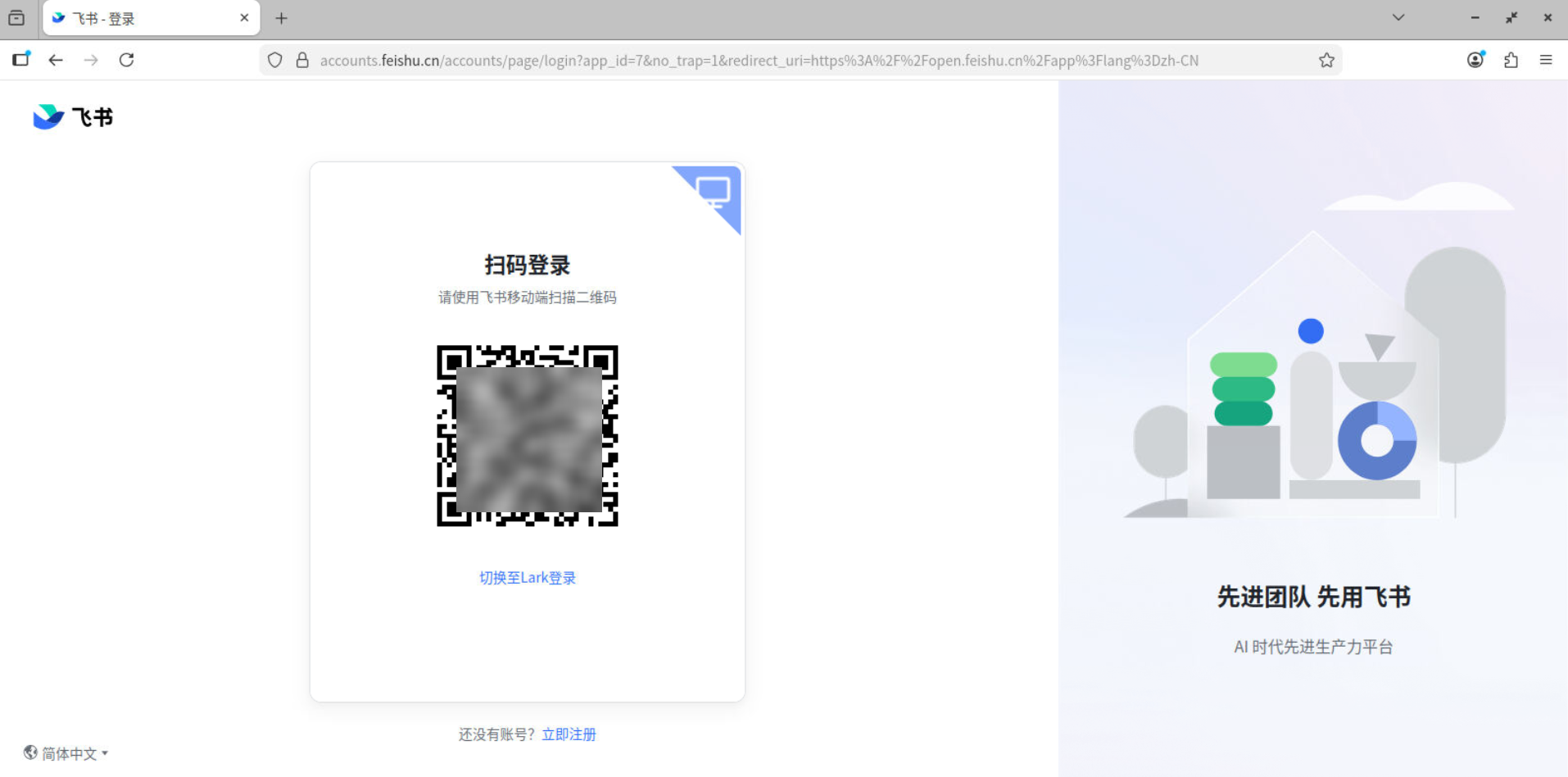Click the shield tracking protection icon
Viewport: 1568px width, 777px height.
coord(275,60)
